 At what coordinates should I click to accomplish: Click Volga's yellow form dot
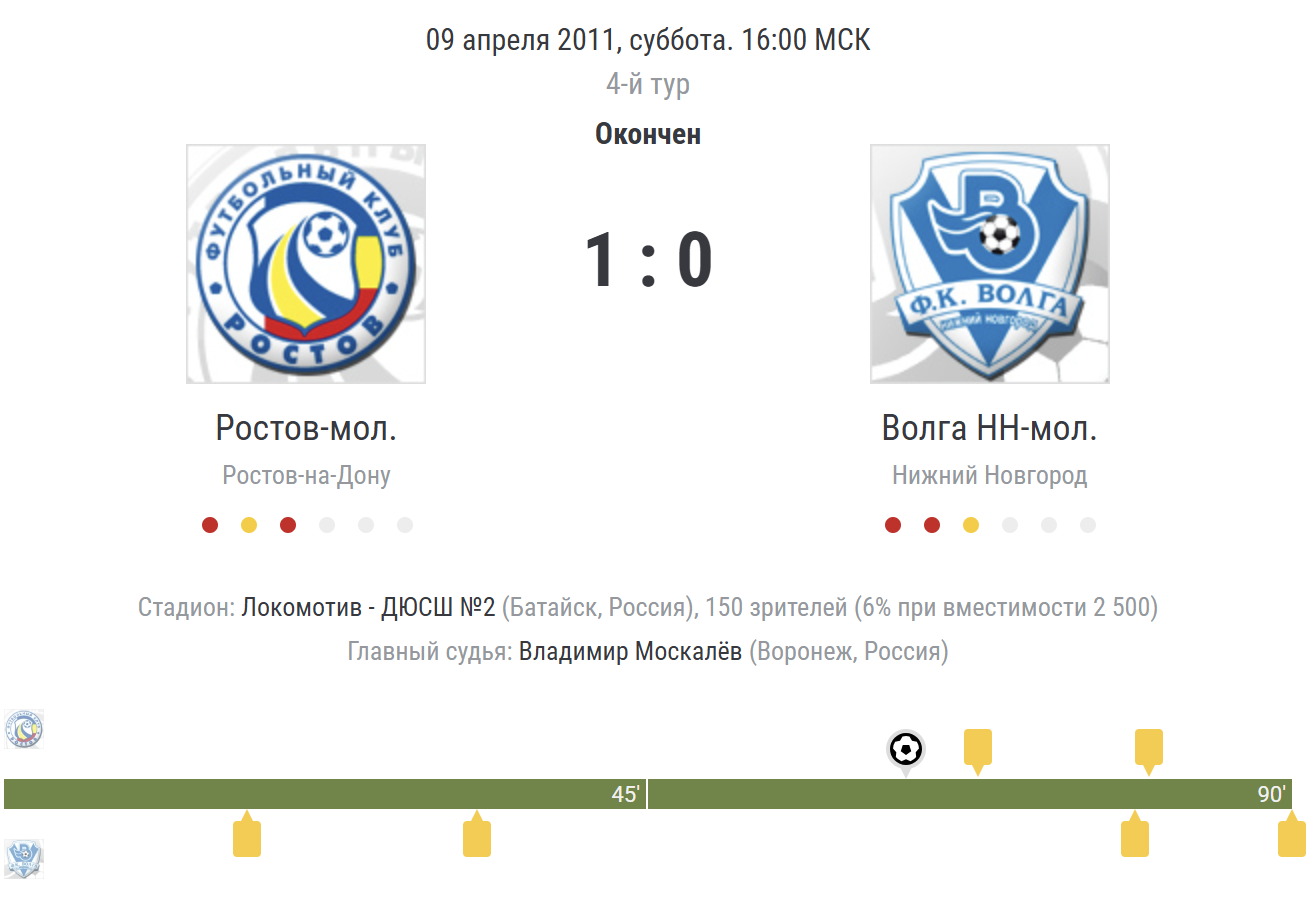[x=971, y=525]
